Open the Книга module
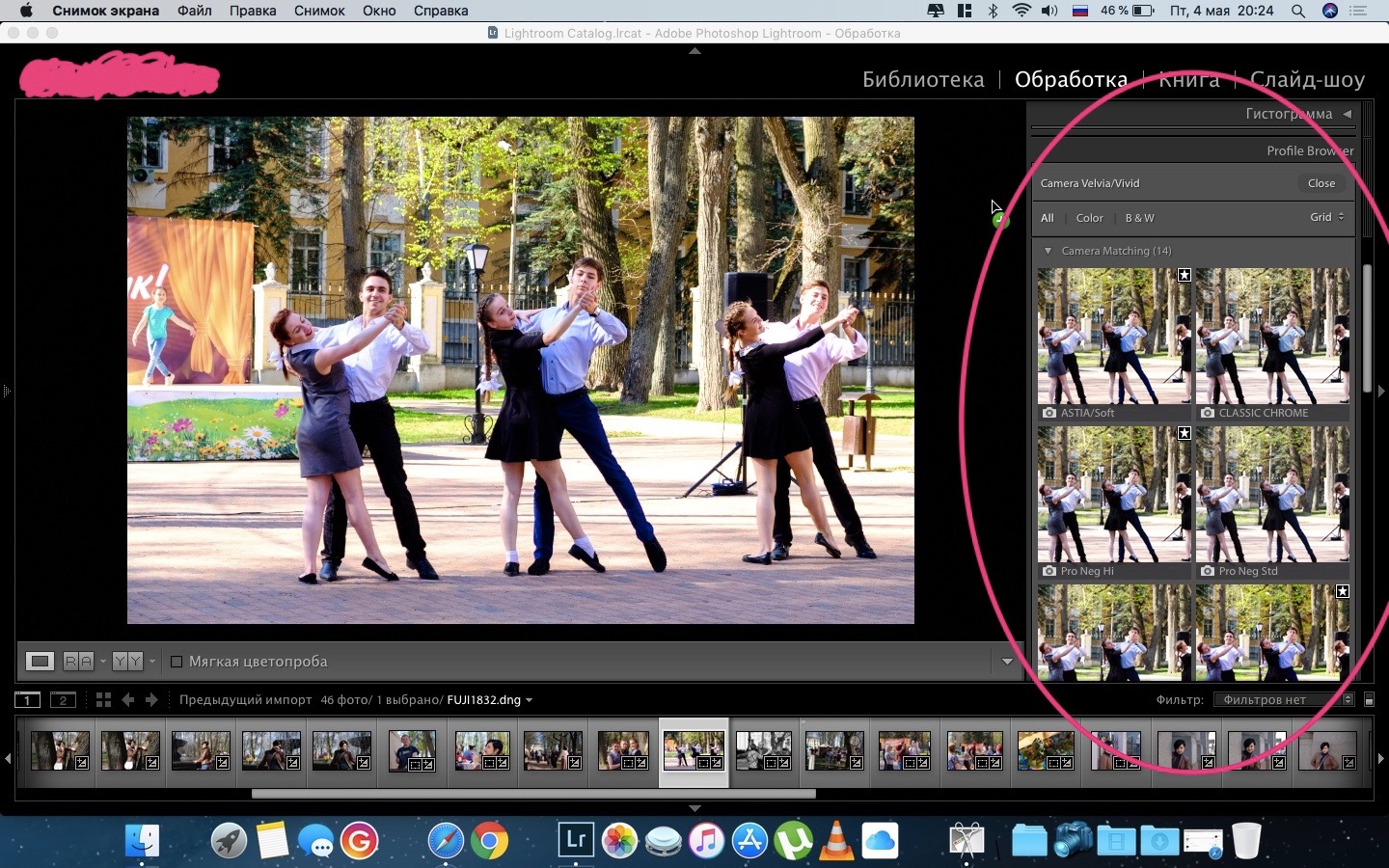The image size is (1389, 868). pos(1188,79)
